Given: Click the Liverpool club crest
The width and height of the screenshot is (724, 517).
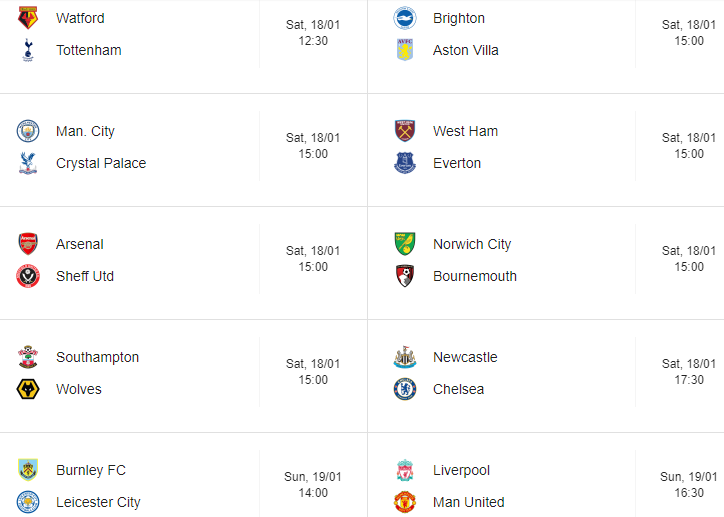Looking at the screenshot, I should 405,470.
